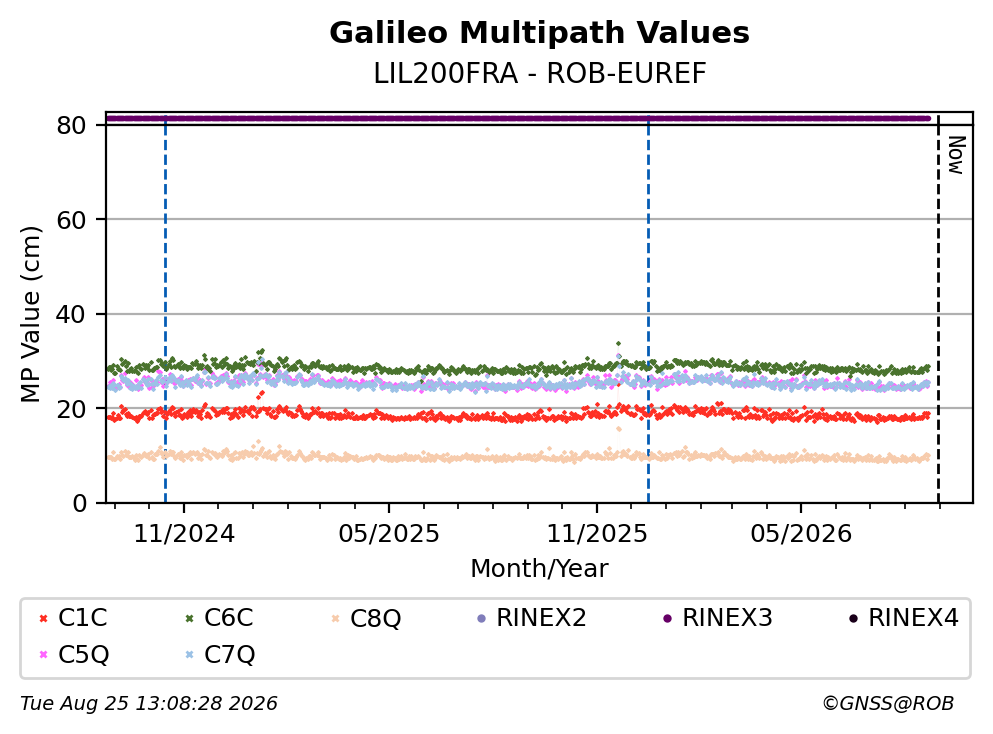This screenshot has width=993, height=734.
Task: Select the C8Q legend label
Action: [x=376, y=618]
